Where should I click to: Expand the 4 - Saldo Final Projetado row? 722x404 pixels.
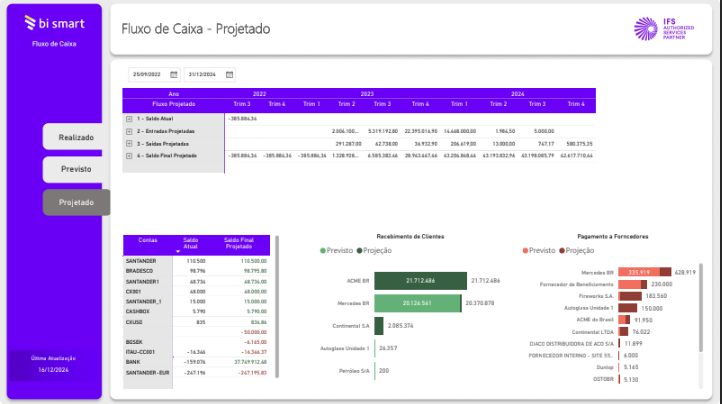click(x=129, y=155)
